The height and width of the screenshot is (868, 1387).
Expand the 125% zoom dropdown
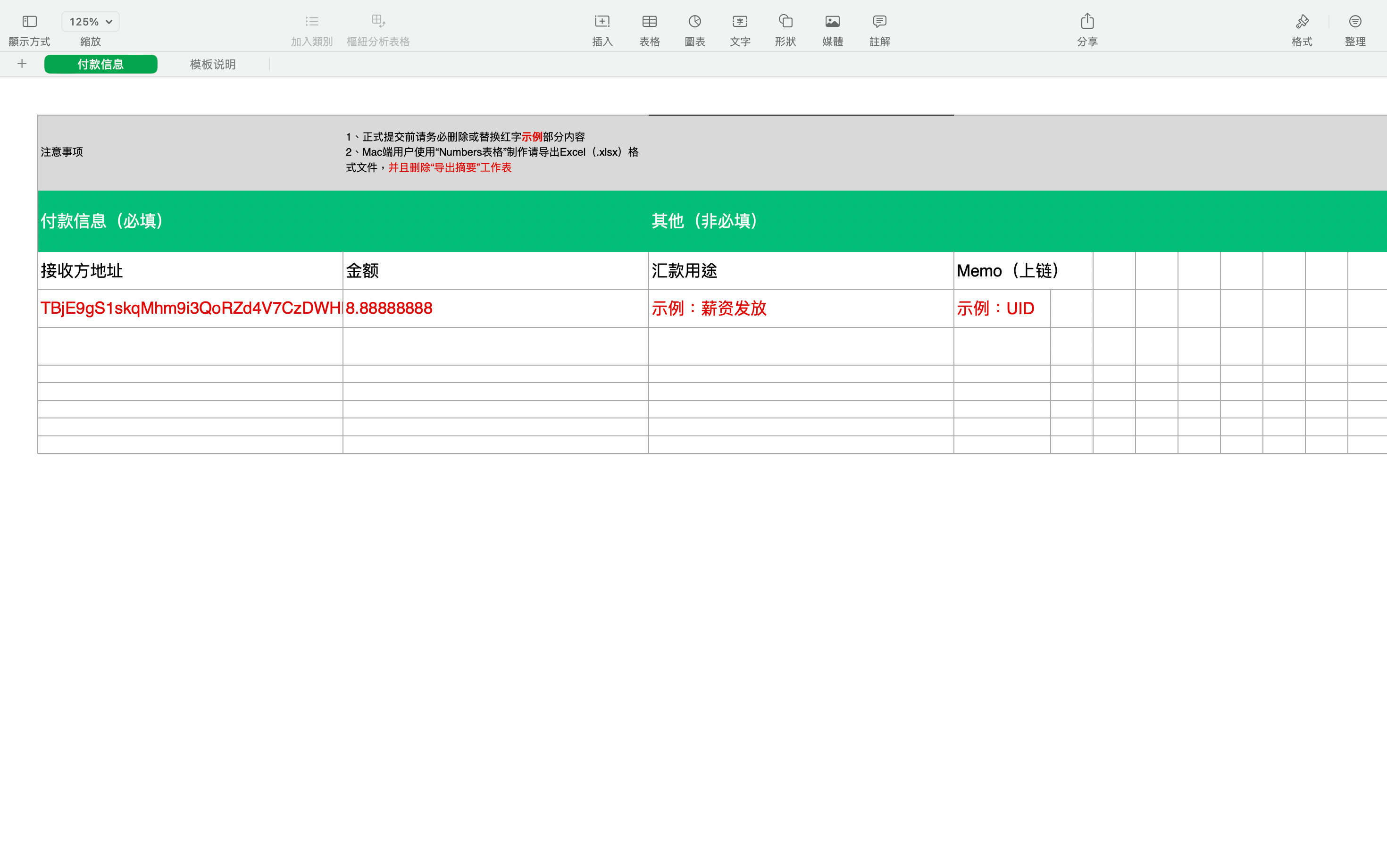[x=90, y=22]
